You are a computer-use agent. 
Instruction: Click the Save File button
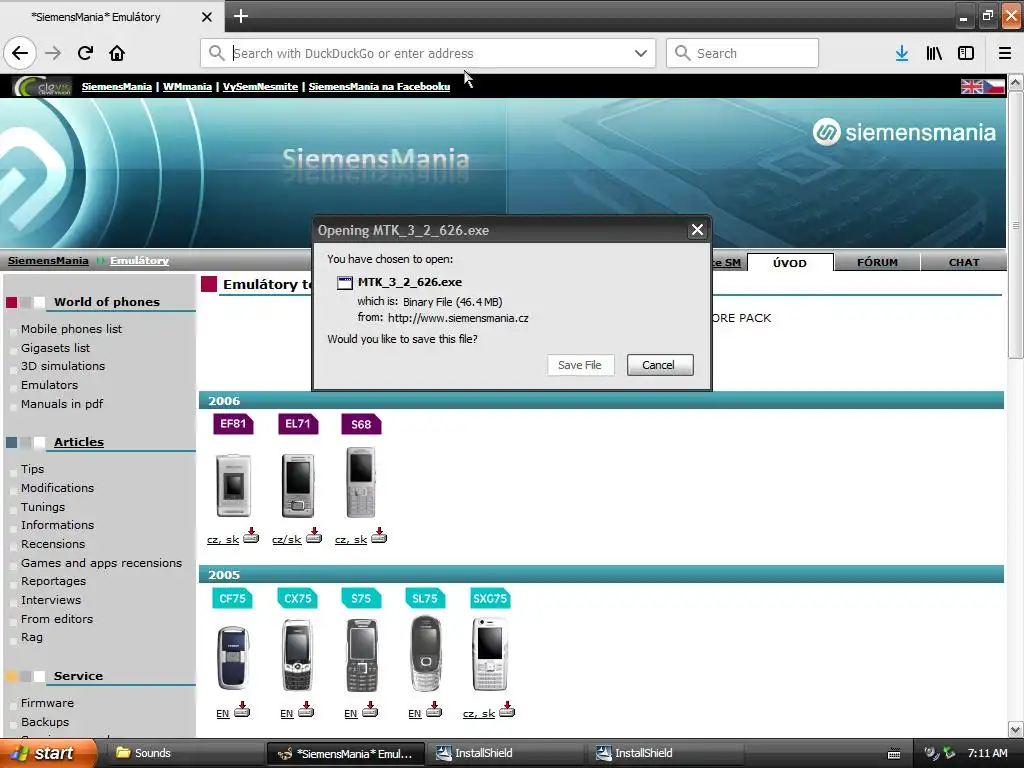(580, 365)
